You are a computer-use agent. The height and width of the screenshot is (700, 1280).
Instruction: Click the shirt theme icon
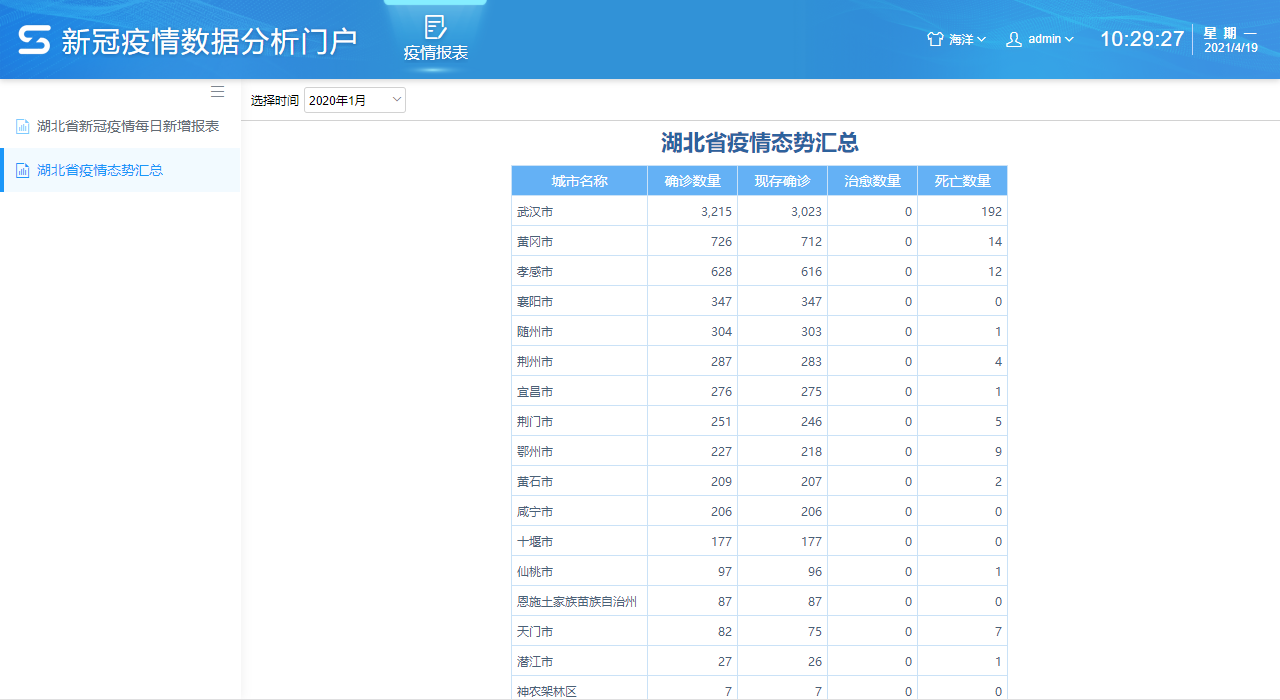[935, 39]
